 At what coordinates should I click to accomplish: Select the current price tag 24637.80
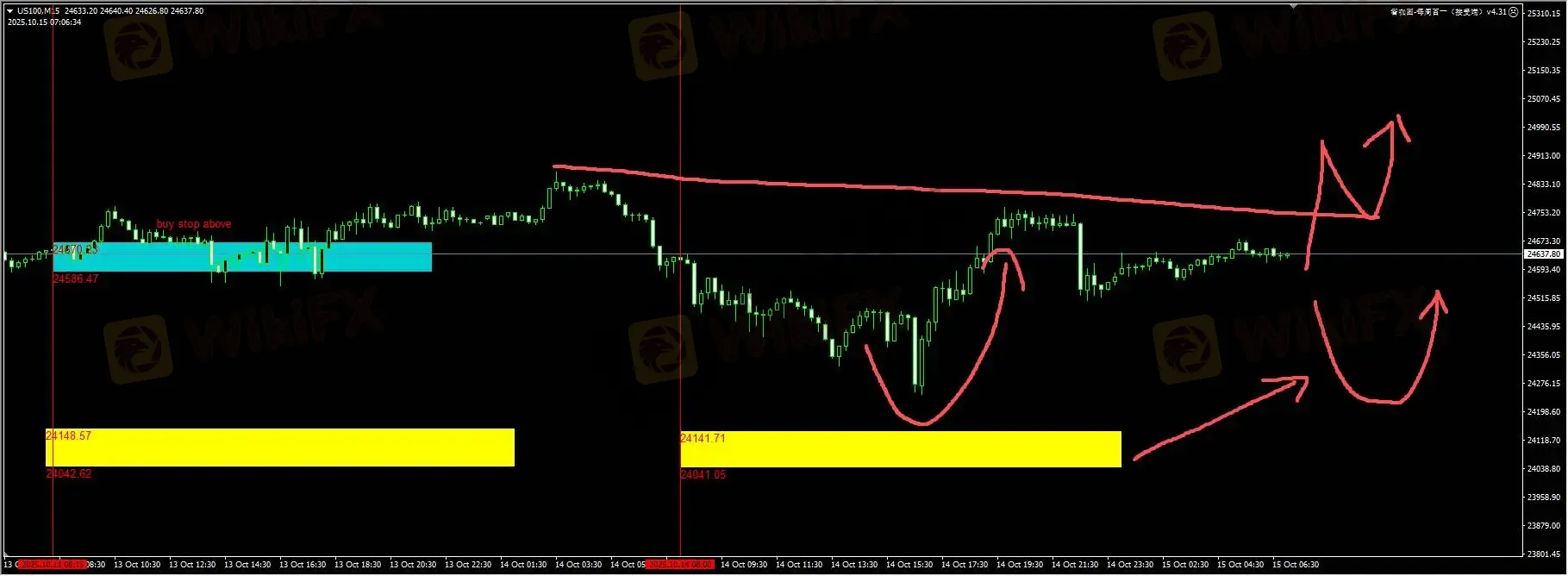[x=1543, y=254]
